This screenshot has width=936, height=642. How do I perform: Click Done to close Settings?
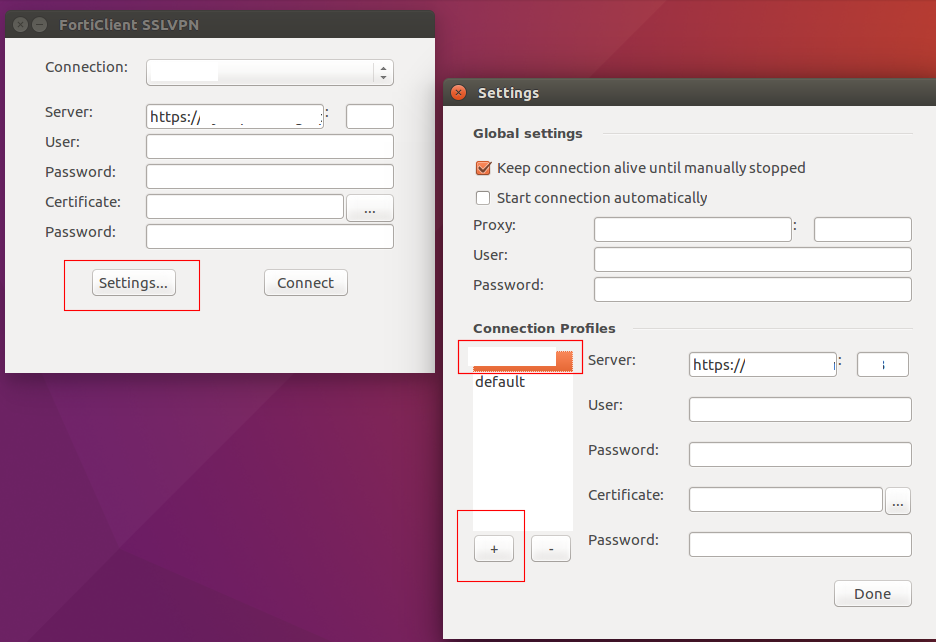coord(873,594)
